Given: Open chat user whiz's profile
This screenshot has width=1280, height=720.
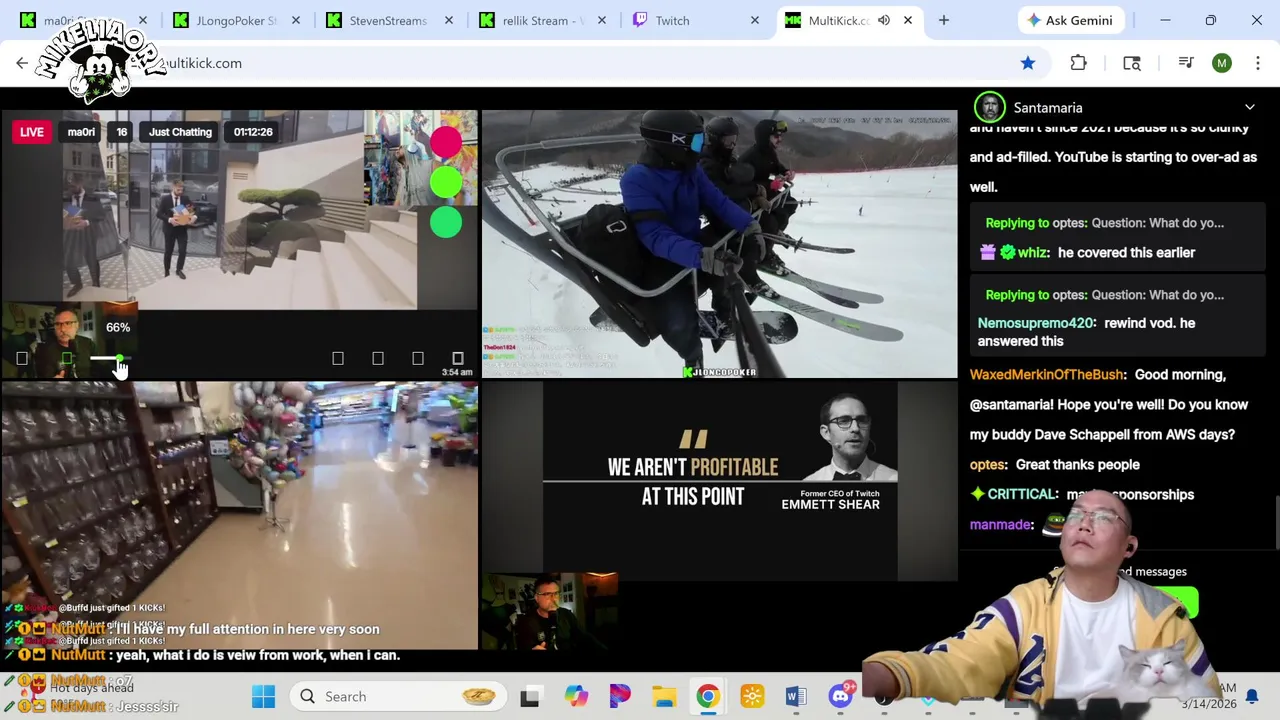Looking at the screenshot, I should pos(1033,253).
